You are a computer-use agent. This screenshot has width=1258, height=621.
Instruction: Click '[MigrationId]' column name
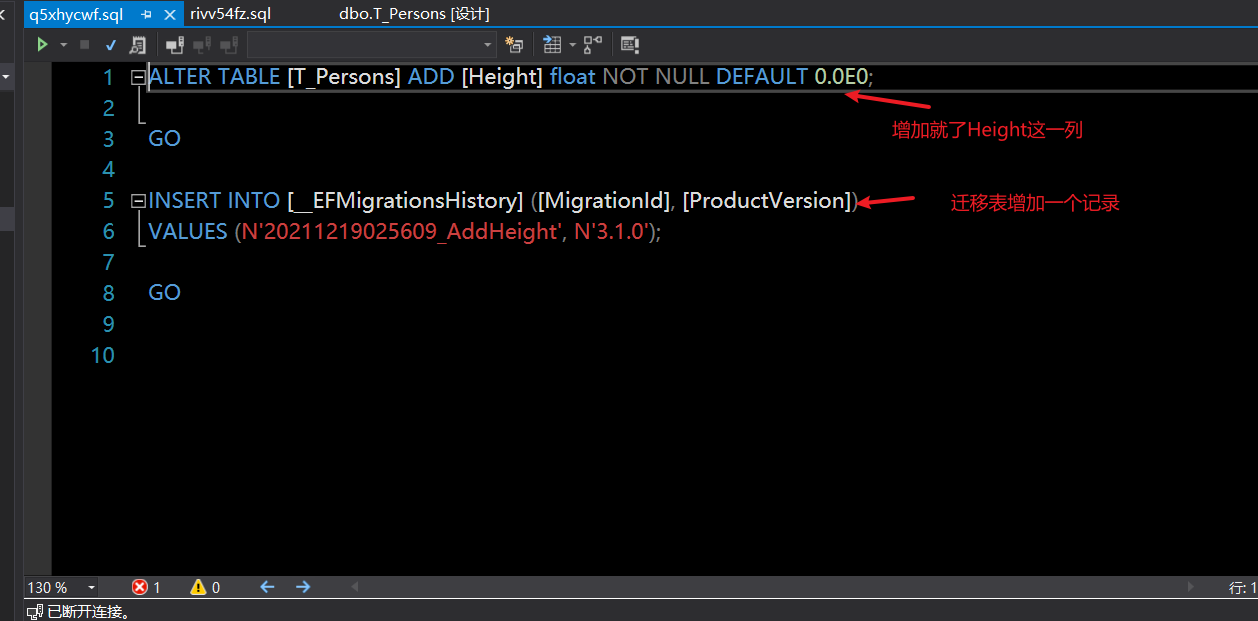604,201
